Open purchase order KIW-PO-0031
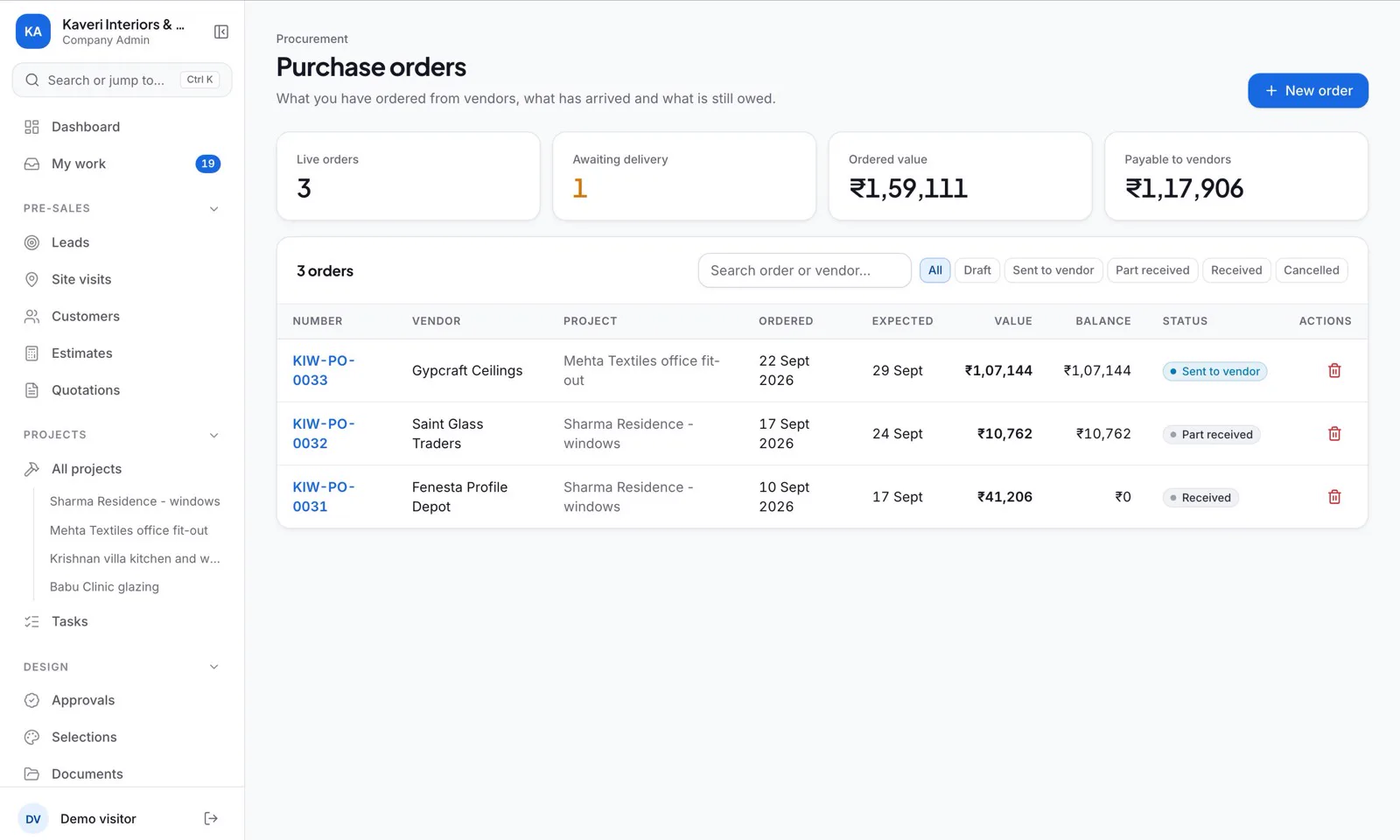The width and height of the screenshot is (1400, 840). [x=324, y=496]
